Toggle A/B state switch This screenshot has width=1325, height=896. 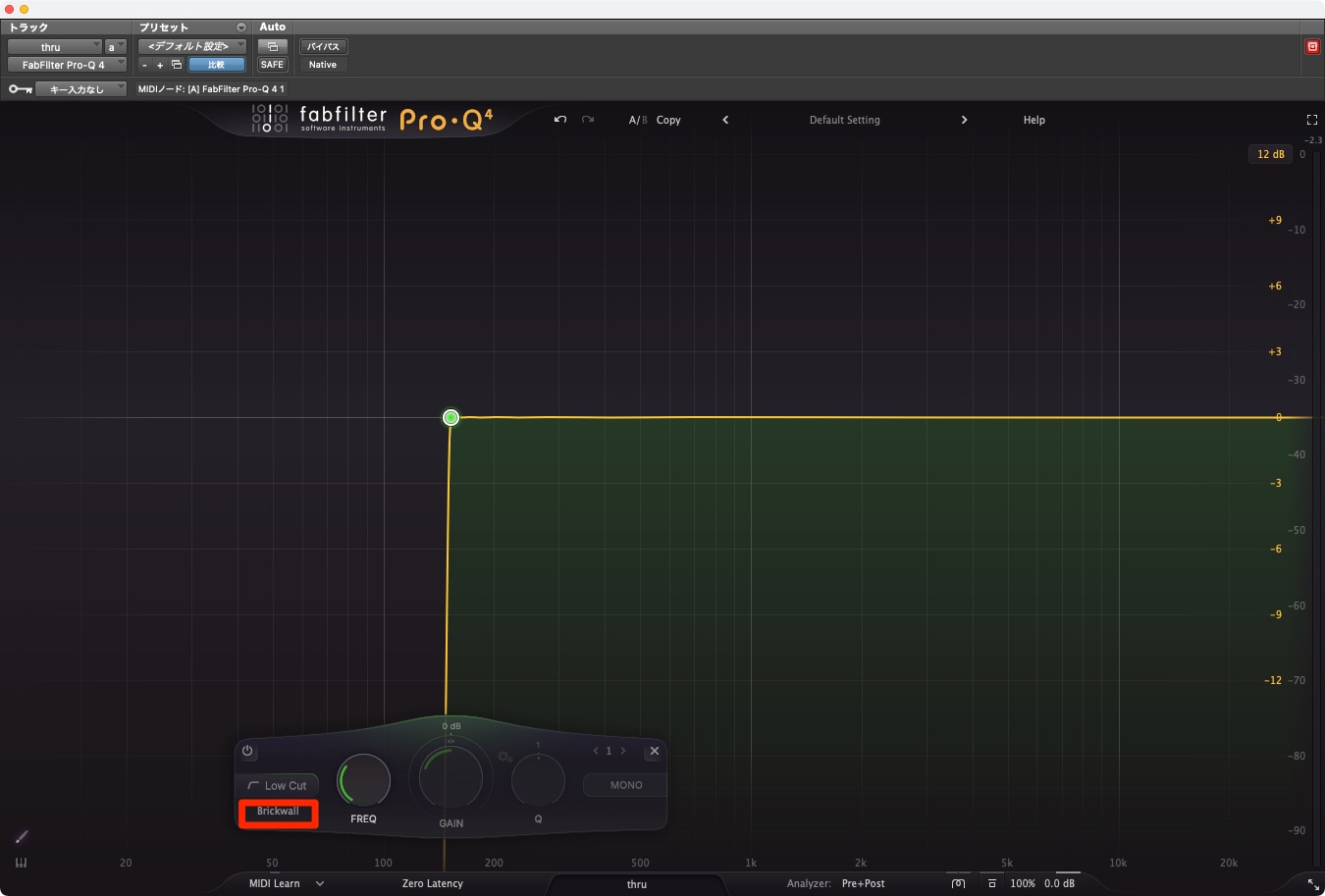[x=638, y=120]
